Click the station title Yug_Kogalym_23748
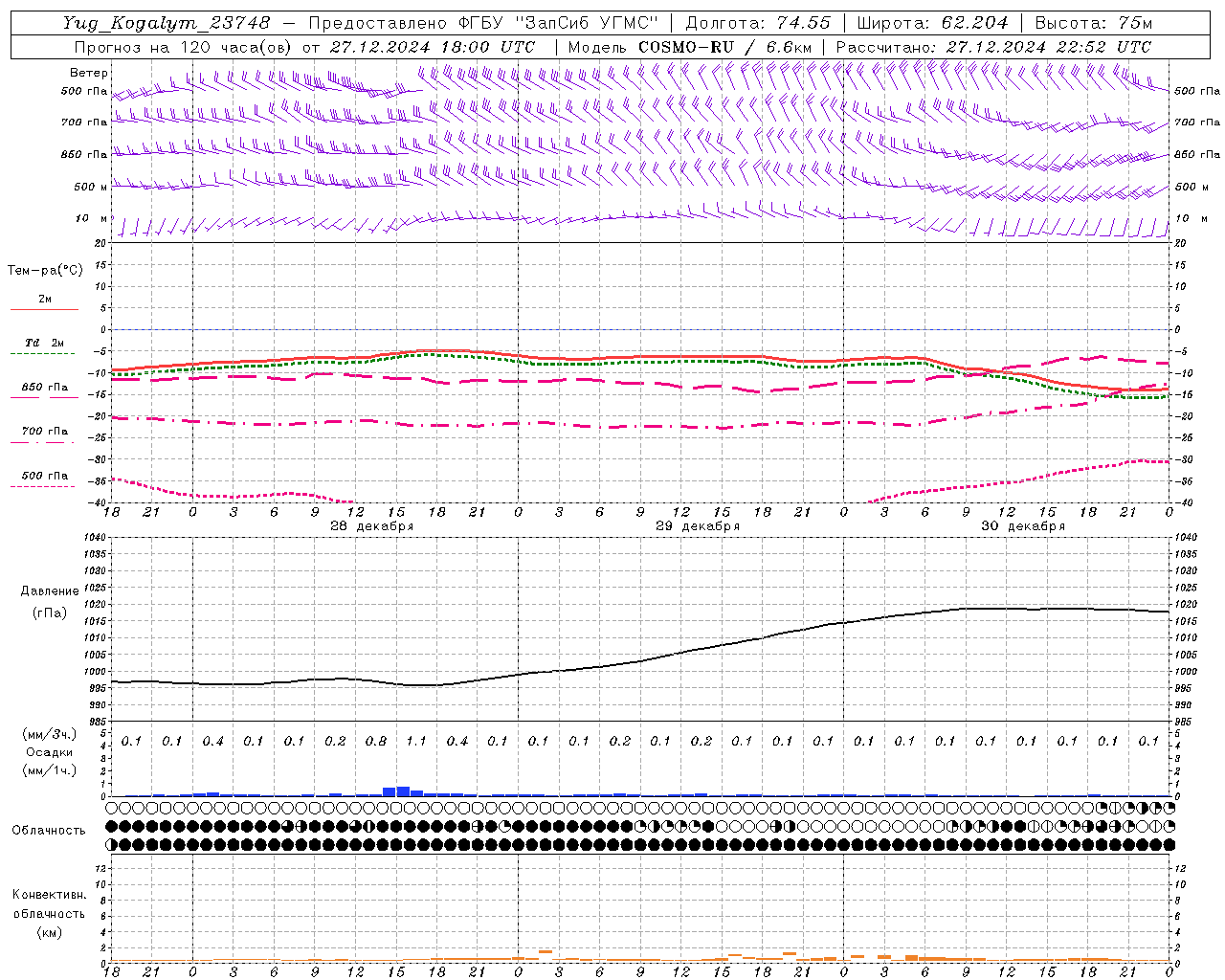This screenshot has height=980, width=1225. click(167, 23)
